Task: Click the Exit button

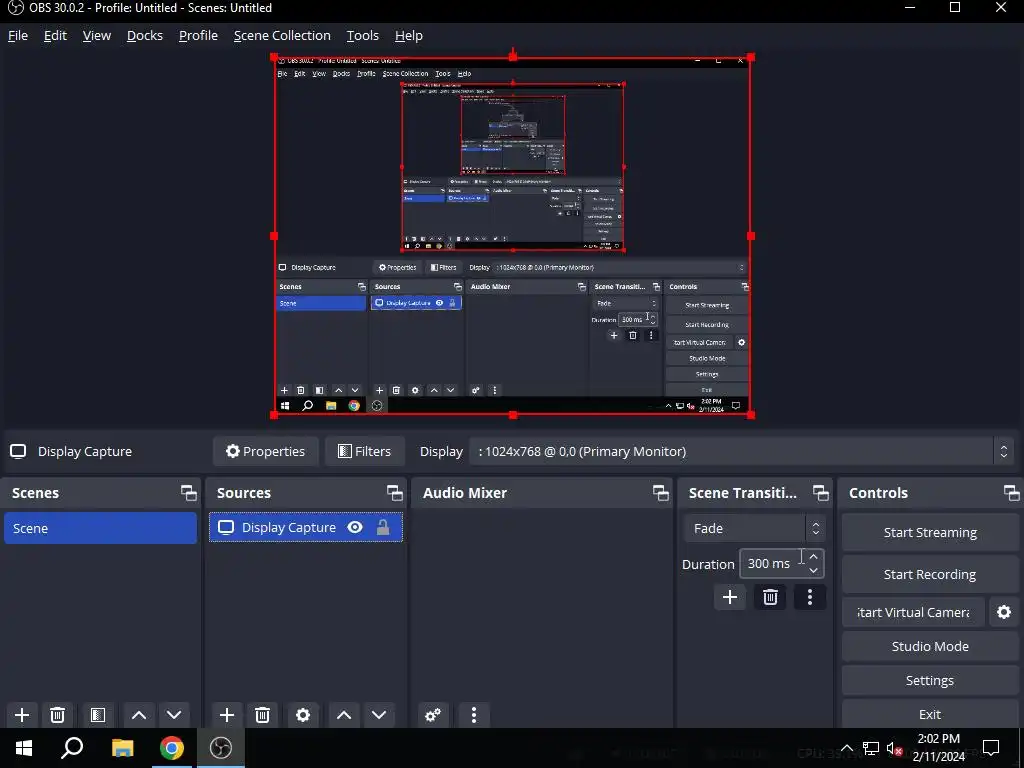Action: pos(930,714)
